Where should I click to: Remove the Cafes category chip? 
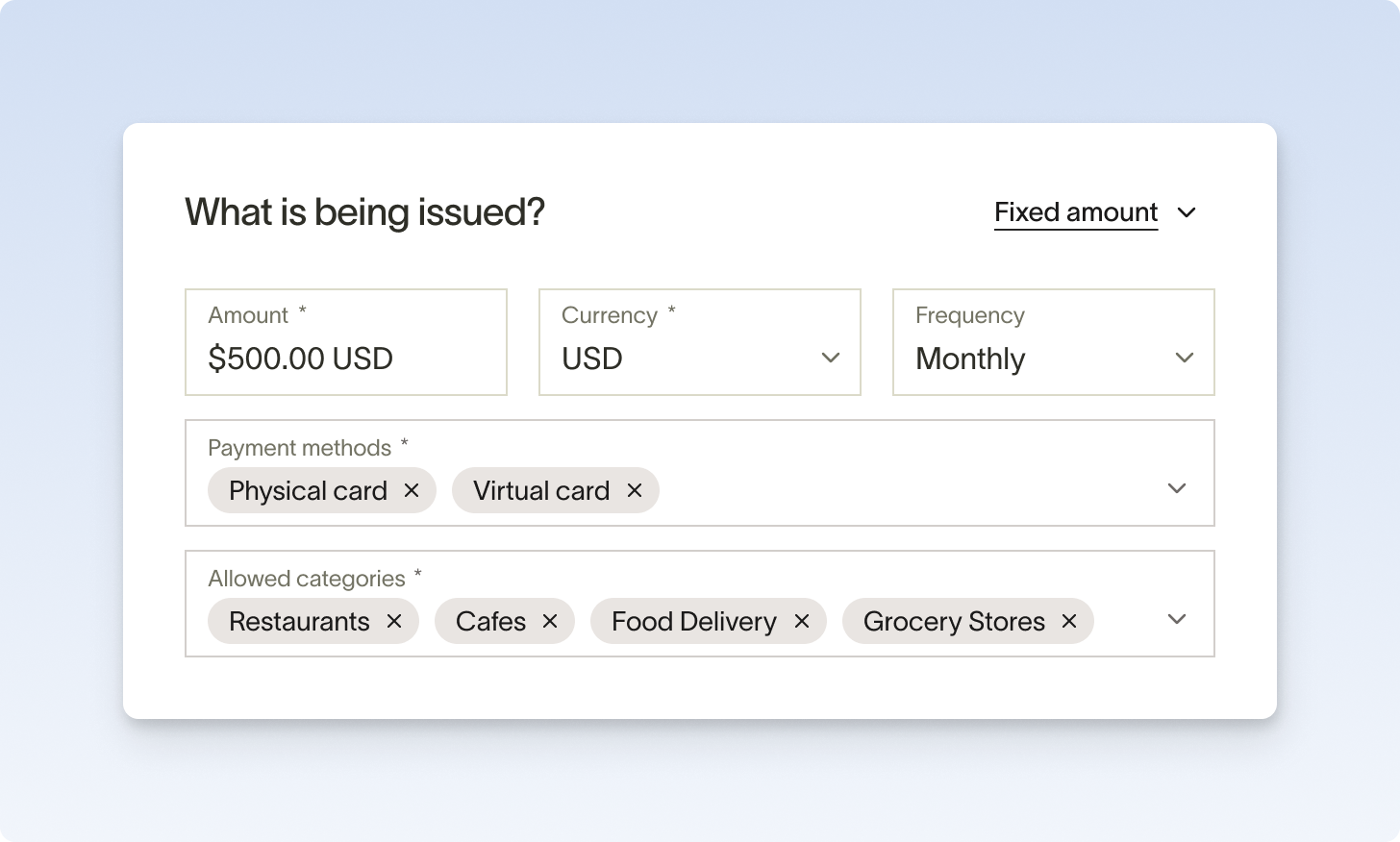(550, 621)
